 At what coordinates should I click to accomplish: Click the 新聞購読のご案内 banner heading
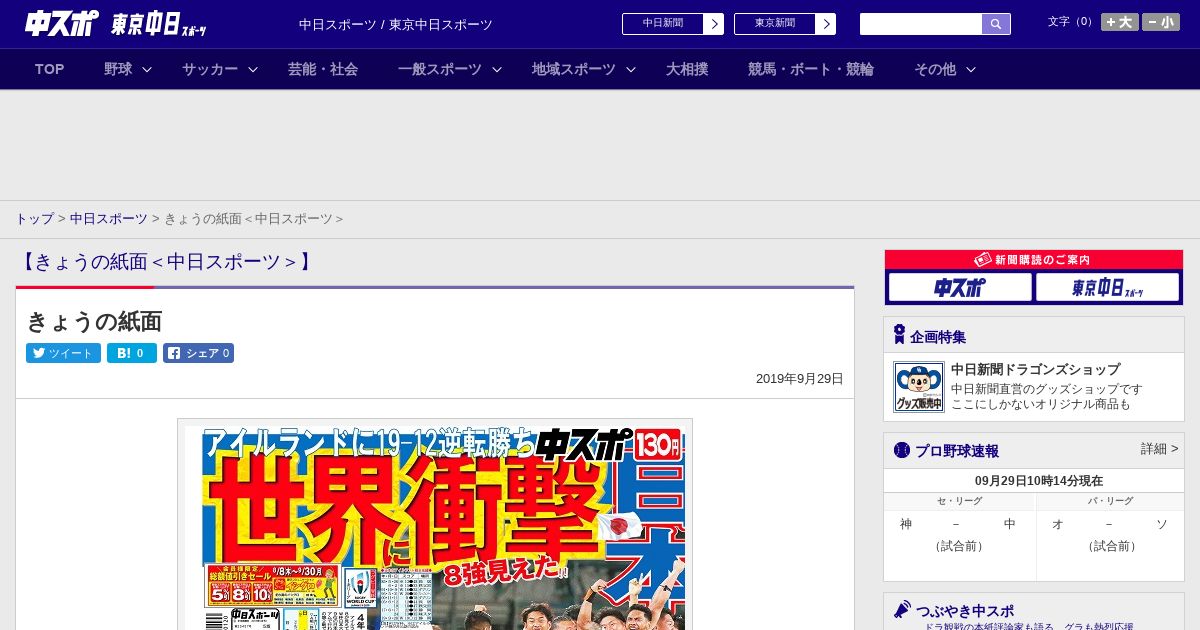click(1034, 260)
